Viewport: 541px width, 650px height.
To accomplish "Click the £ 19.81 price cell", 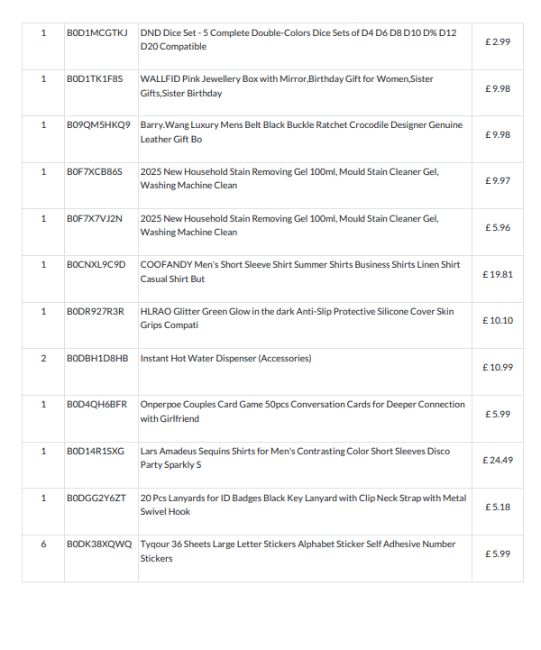I will click(x=497, y=274).
